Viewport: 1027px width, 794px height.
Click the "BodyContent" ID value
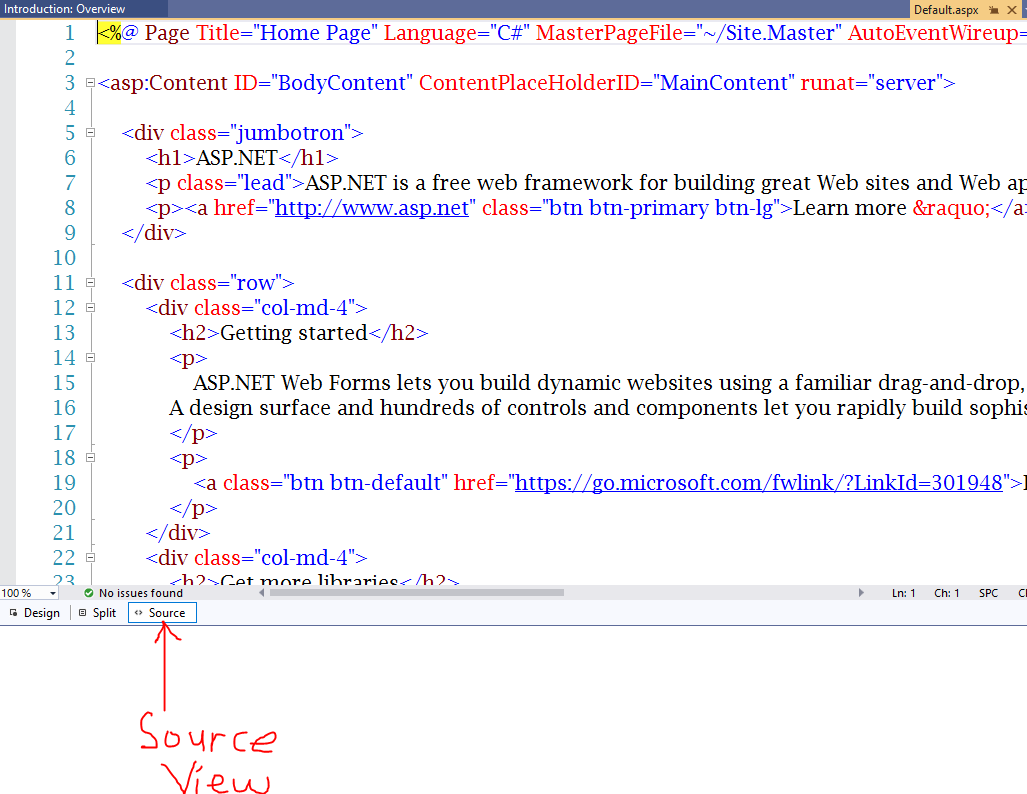tap(341, 83)
